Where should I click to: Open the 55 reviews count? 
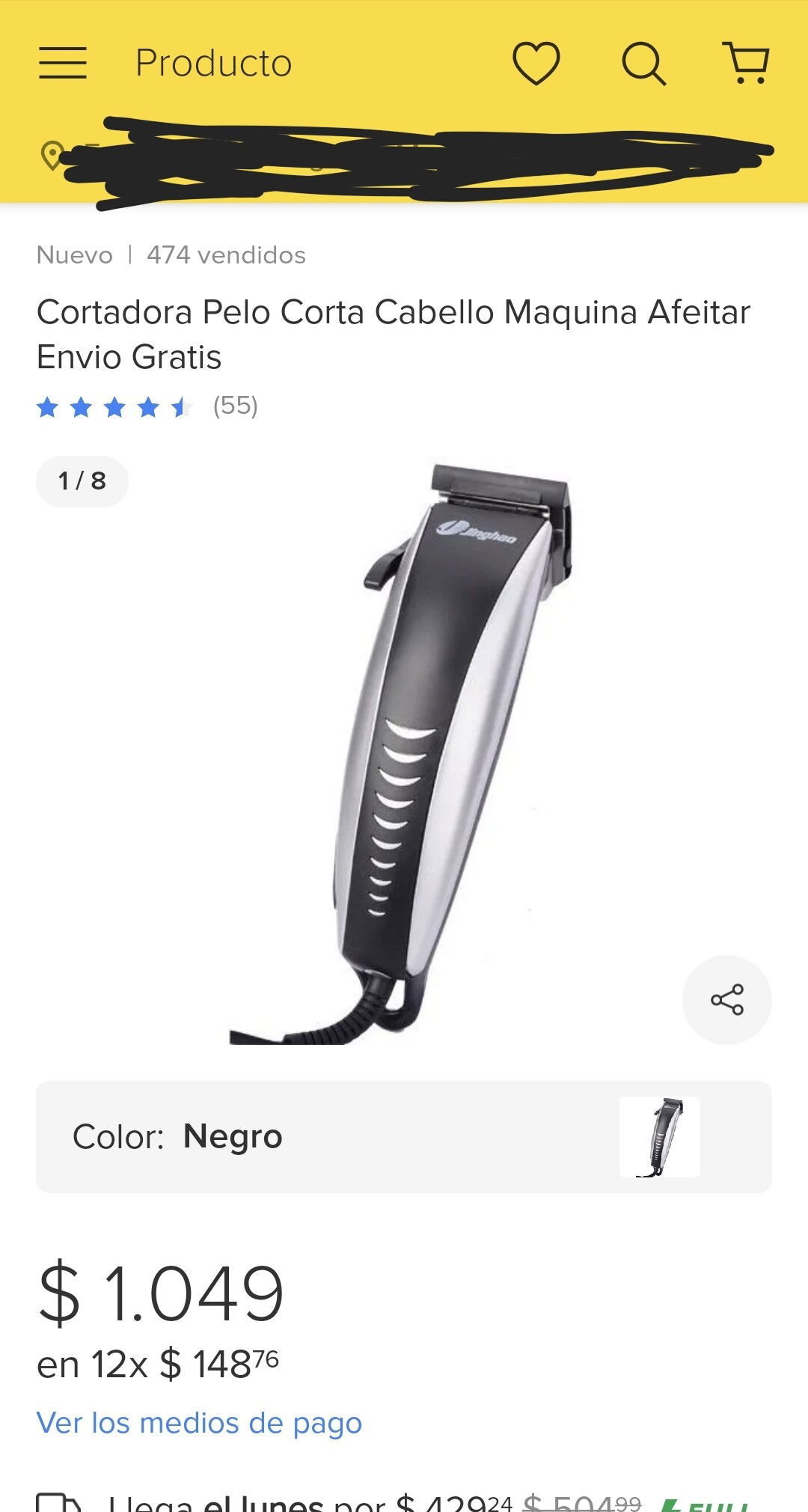point(235,406)
